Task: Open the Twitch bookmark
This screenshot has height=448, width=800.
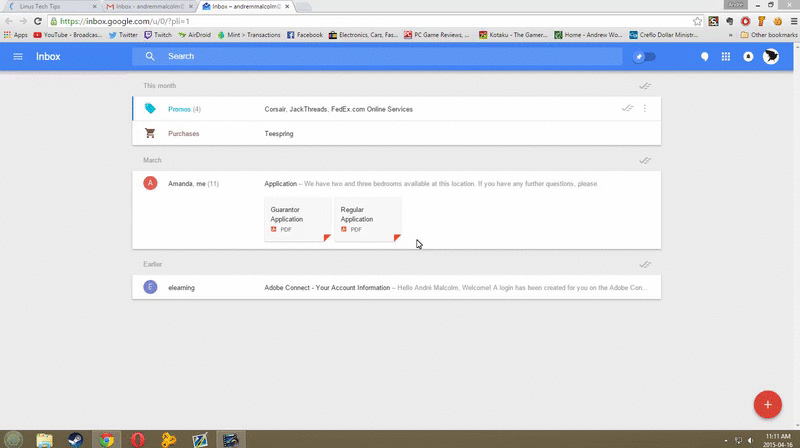Action: (158, 35)
